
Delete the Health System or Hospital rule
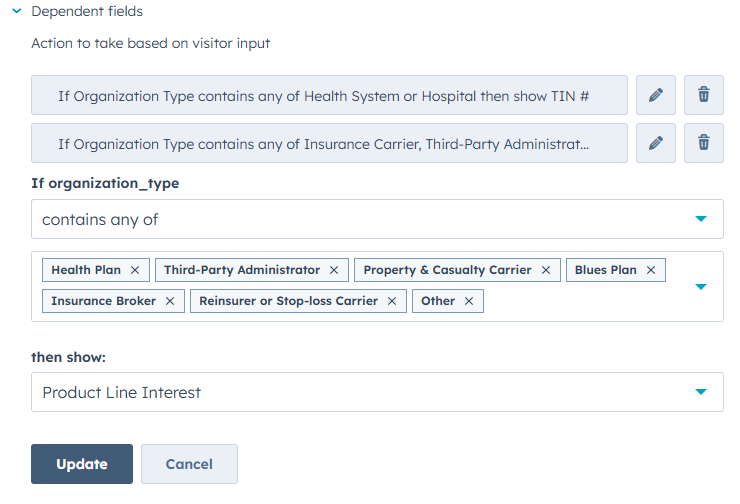(x=704, y=95)
